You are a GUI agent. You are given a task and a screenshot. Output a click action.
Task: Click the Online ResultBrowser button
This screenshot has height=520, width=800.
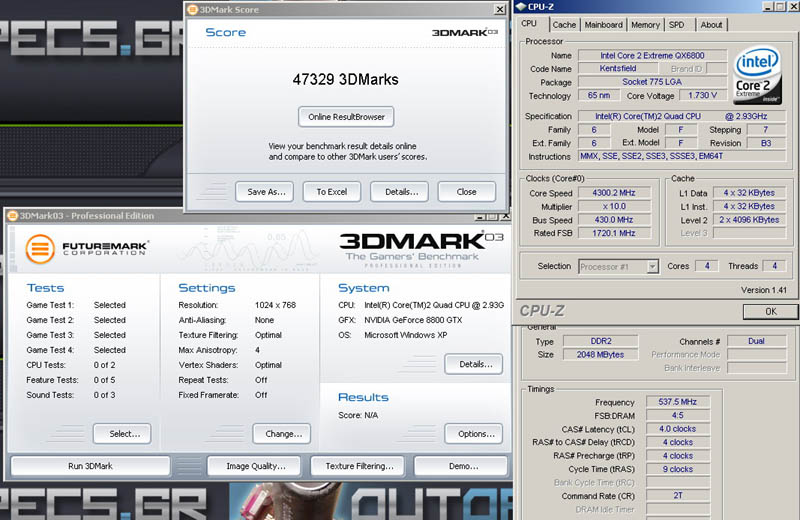coord(346,117)
